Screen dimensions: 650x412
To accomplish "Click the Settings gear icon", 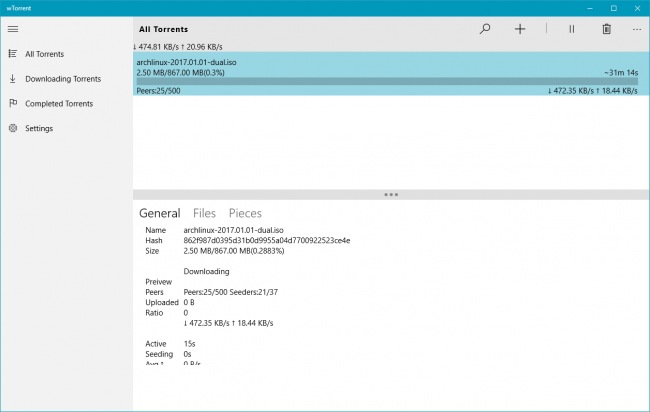I will click(x=13, y=128).
